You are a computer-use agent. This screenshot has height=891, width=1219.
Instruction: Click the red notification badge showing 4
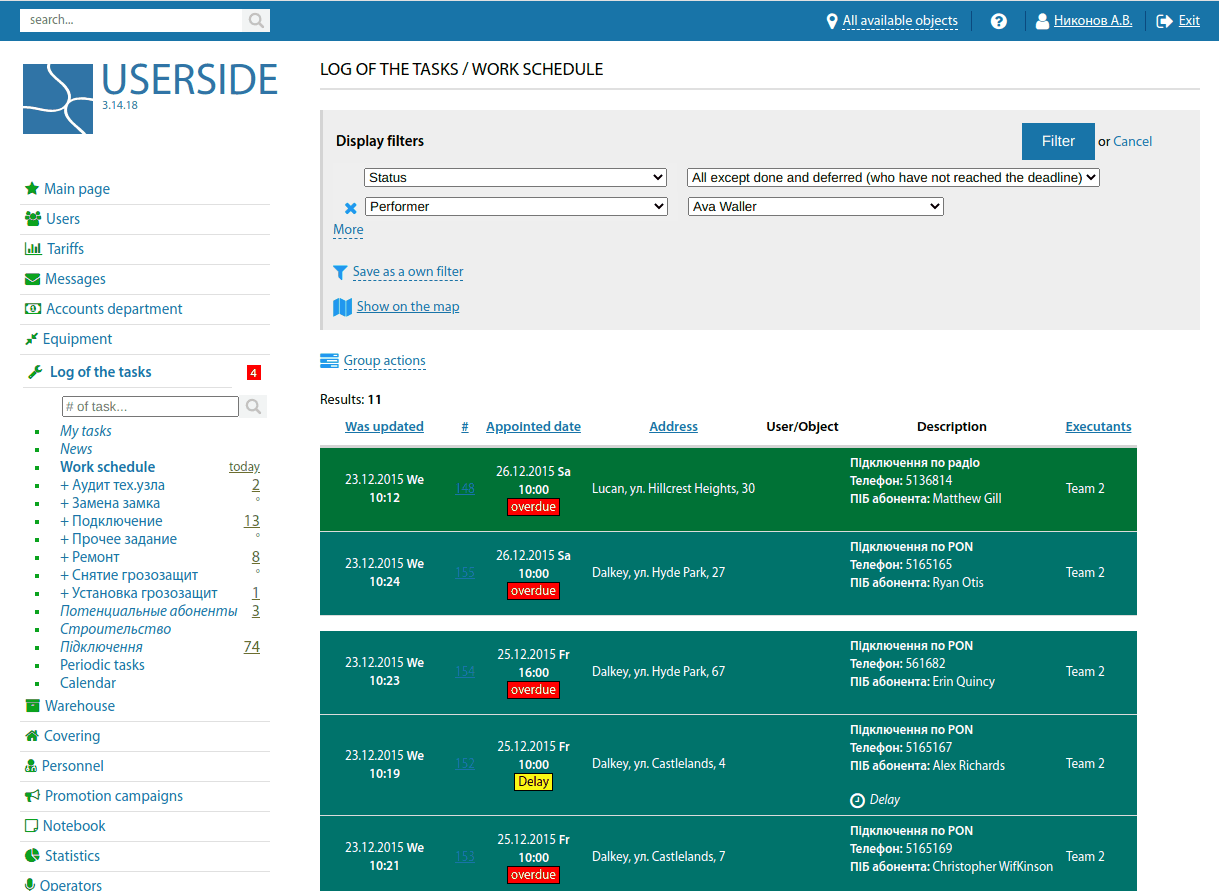pyautogui.click(x=254, y=373)
